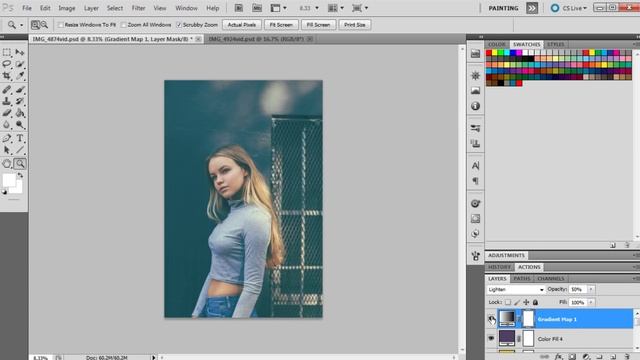Select the Path Selection tool

point(7,150)
